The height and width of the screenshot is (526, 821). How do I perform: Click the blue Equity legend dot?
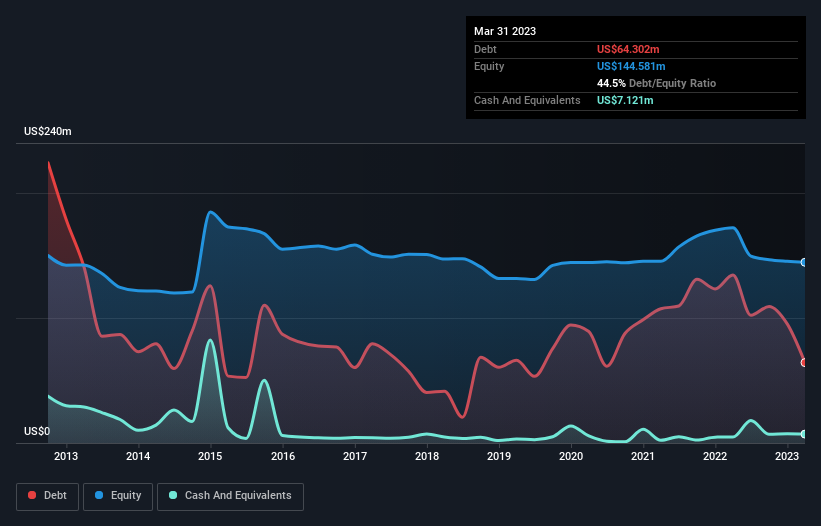[x=99, y=495]
